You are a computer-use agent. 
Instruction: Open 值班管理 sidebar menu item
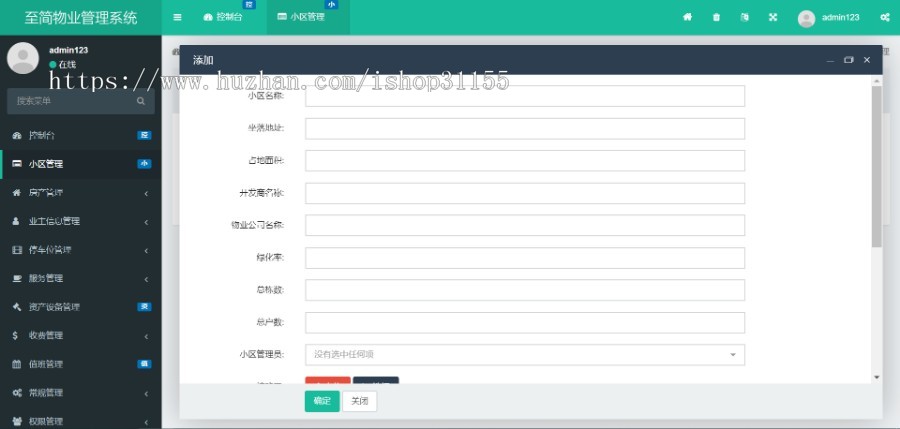(81, 364)
